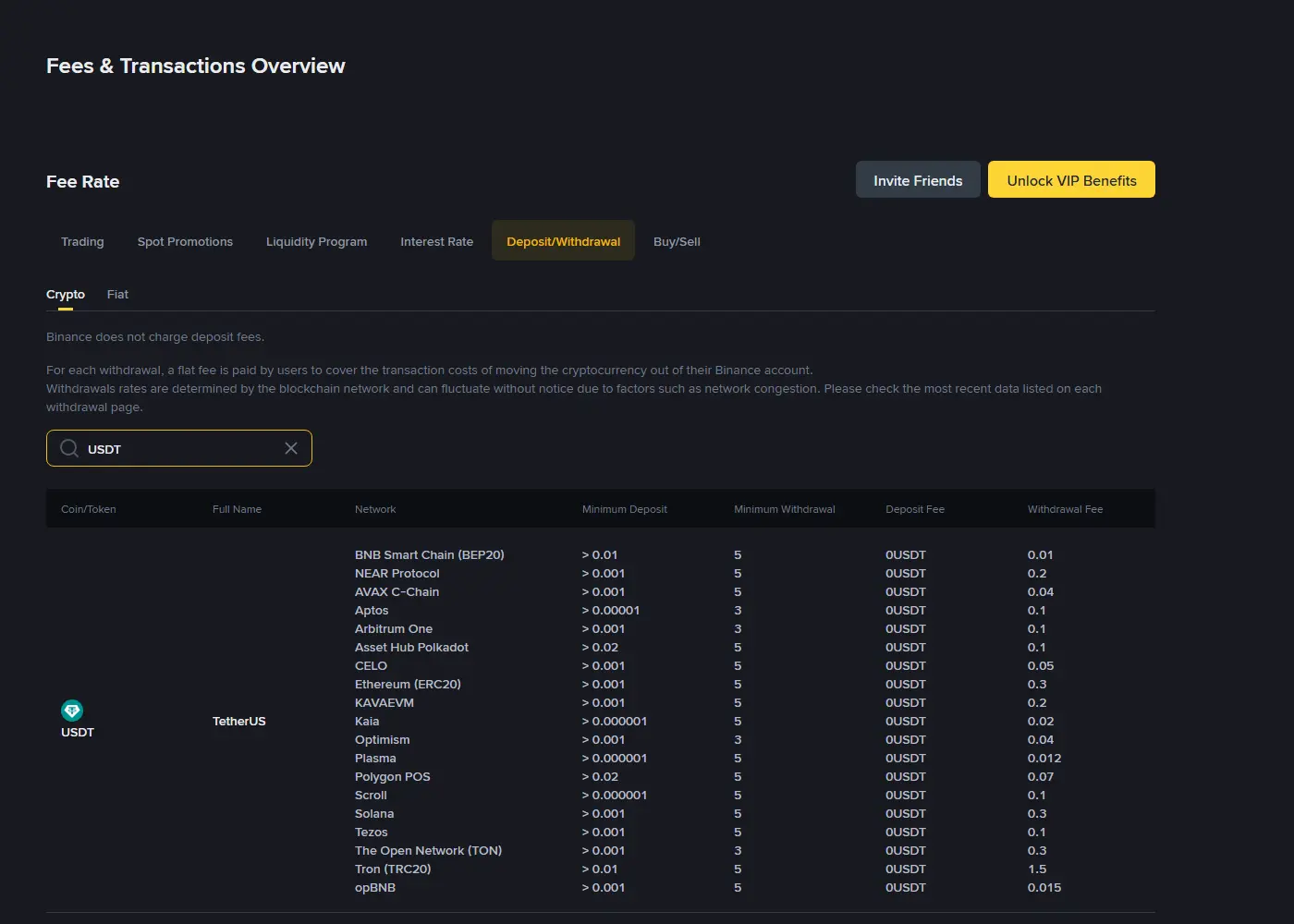The image size is (1294, 924).
Task: Select BNB Smart Chain (BEP20) network row
Action: pyautogui.click(x=430, y=554)
